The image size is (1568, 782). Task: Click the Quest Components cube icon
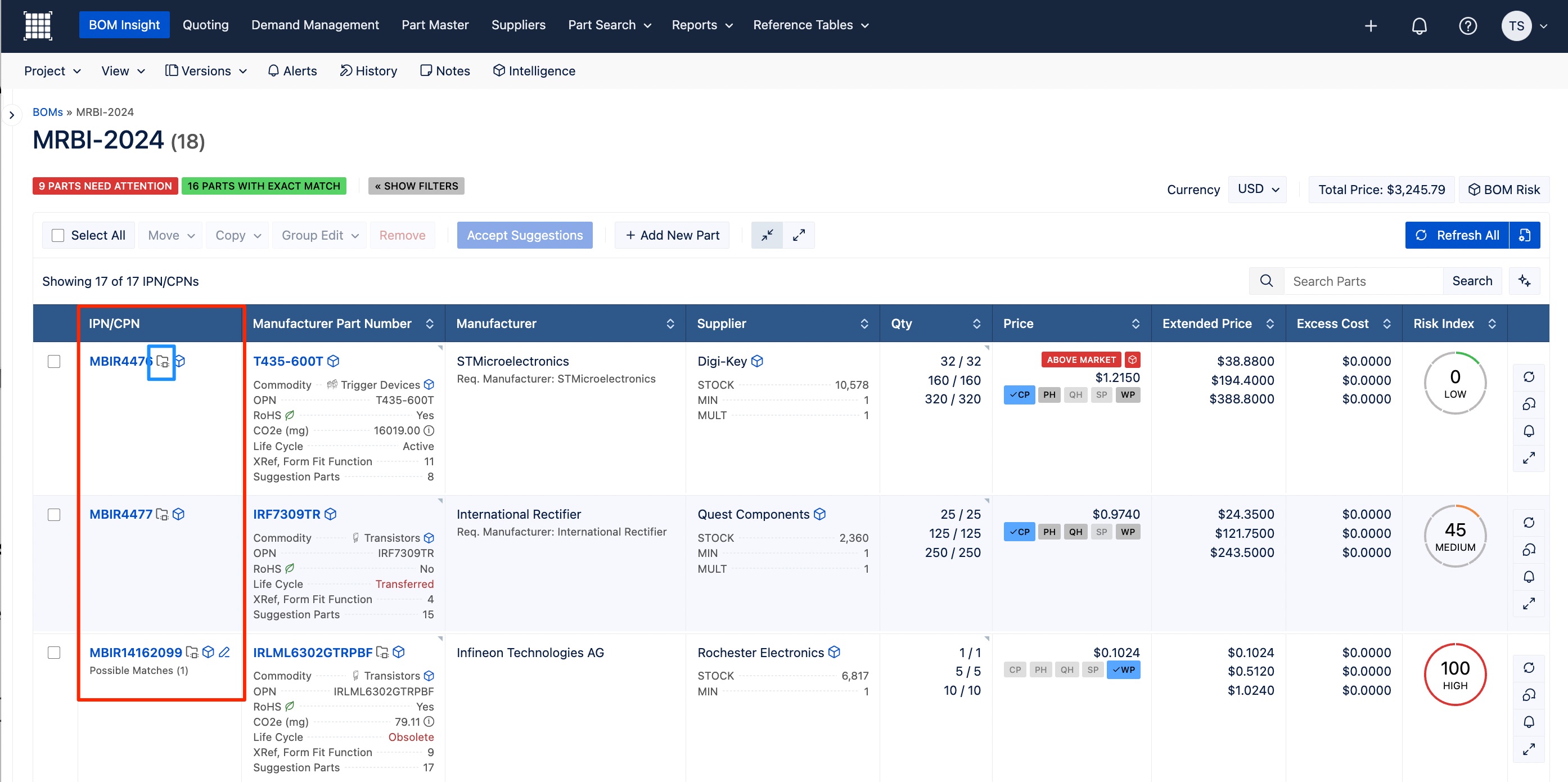click(820, 514)
